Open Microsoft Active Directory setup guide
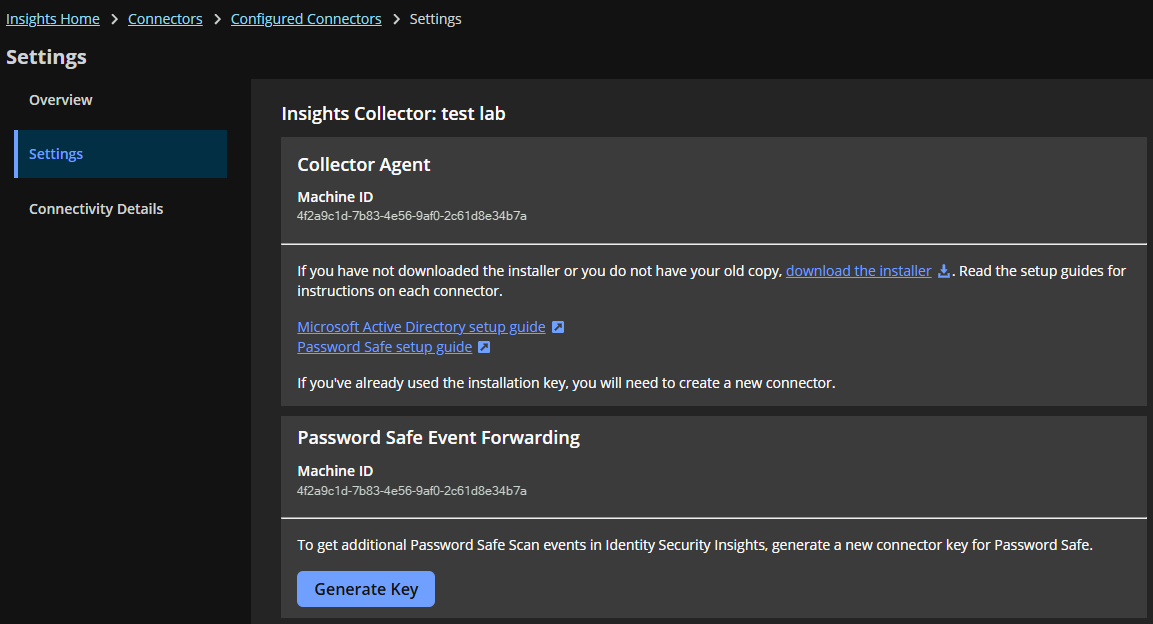The width and height of the screenshot is (1153, 624). [421, 327]
